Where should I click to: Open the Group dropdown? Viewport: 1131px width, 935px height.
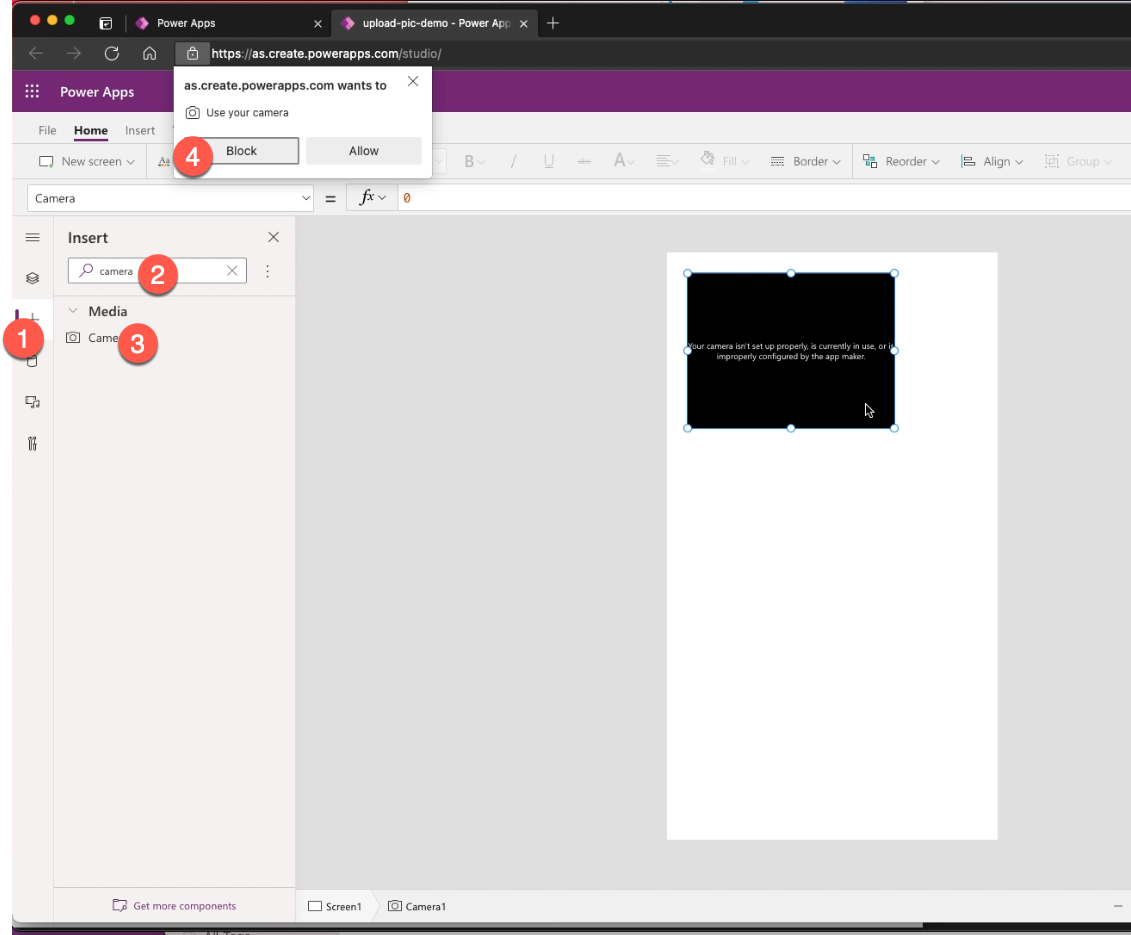pyautogui.click(x=1078, y=162)
